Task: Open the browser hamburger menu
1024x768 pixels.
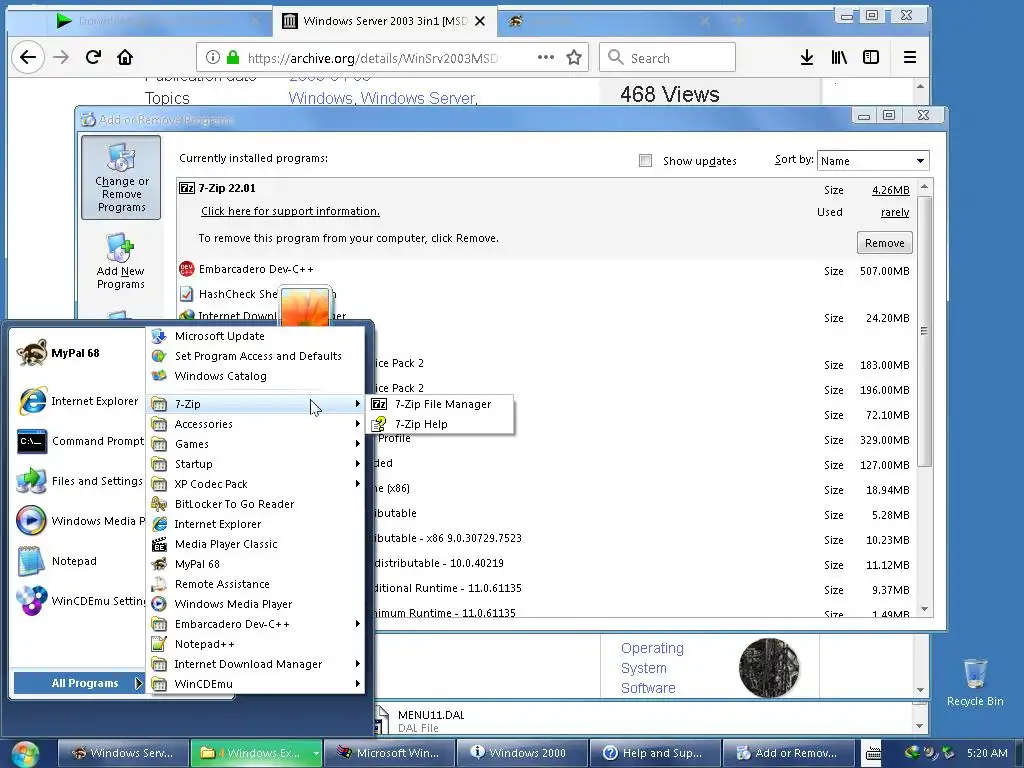Action: click(910, 57)
